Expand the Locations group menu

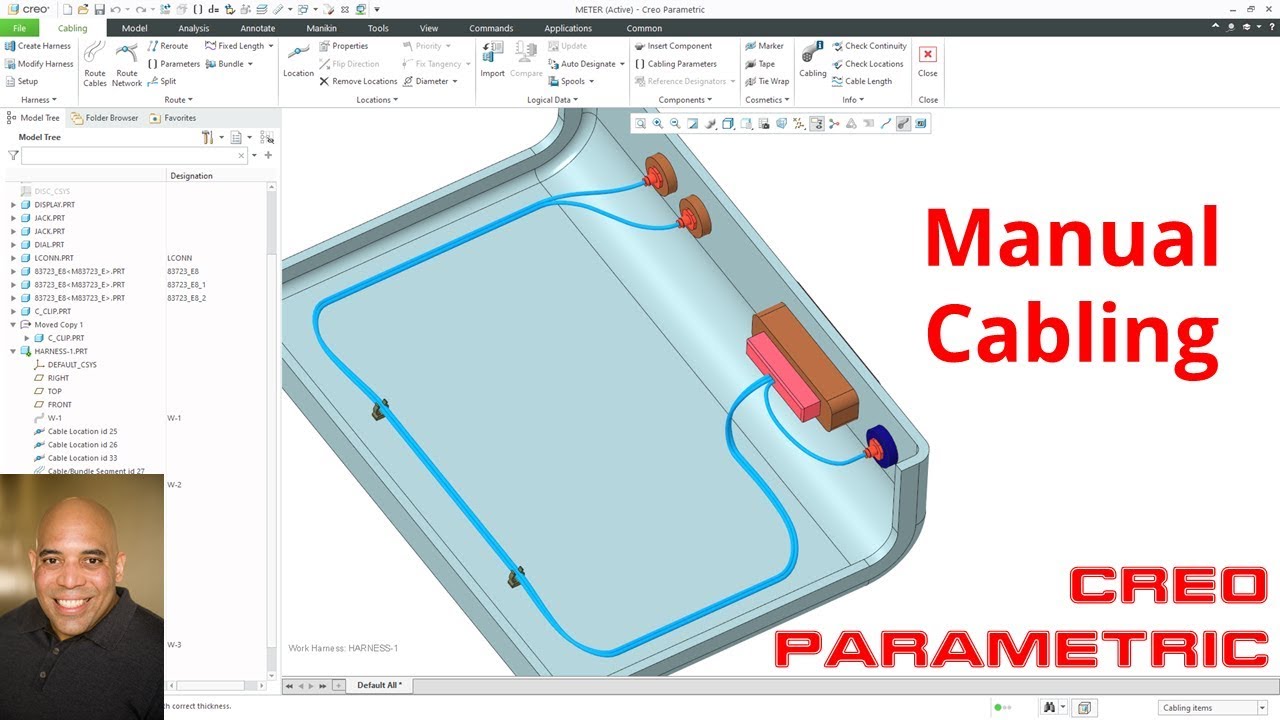[377, 100]
